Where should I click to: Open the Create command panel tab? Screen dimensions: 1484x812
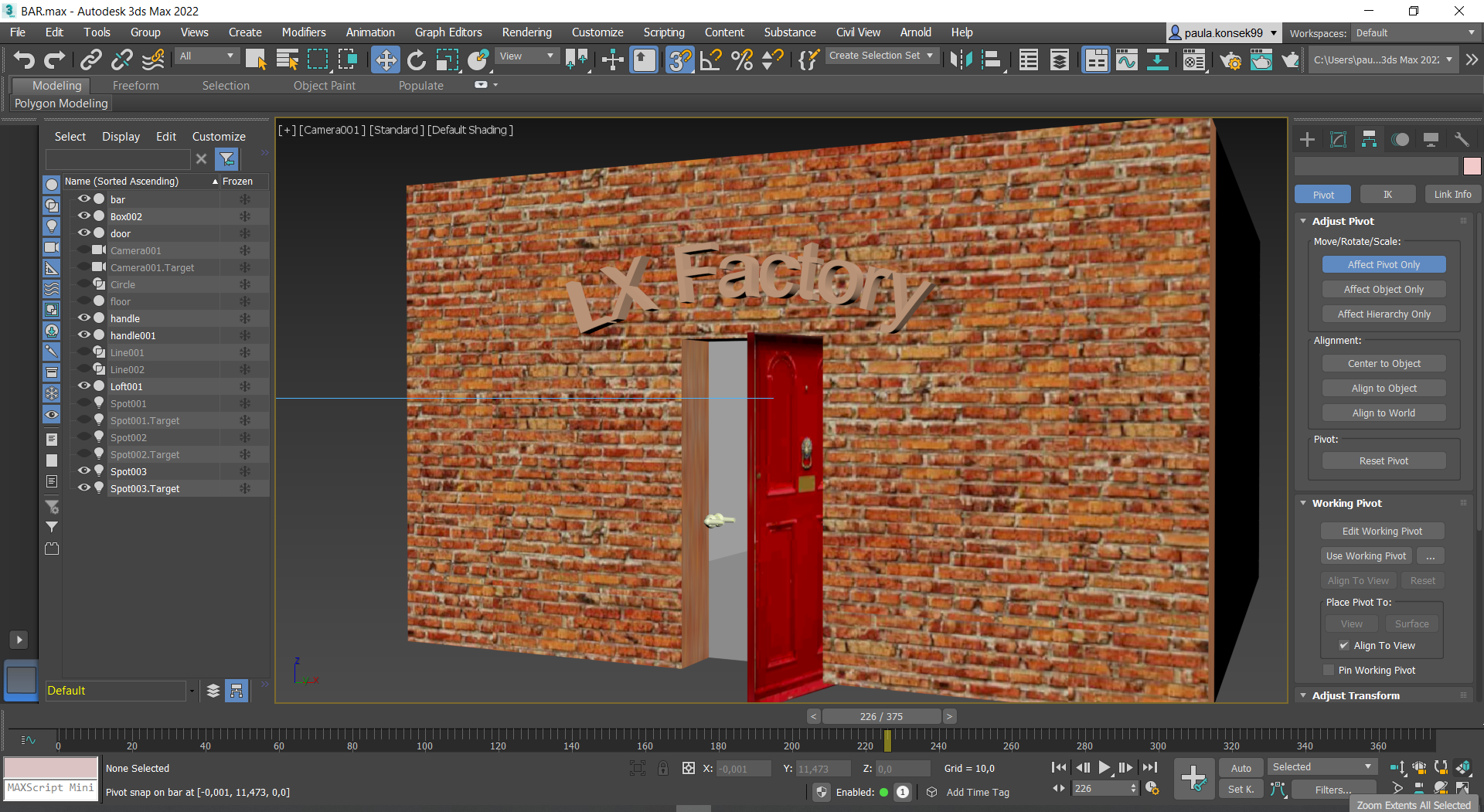(x=1307, y=139)
